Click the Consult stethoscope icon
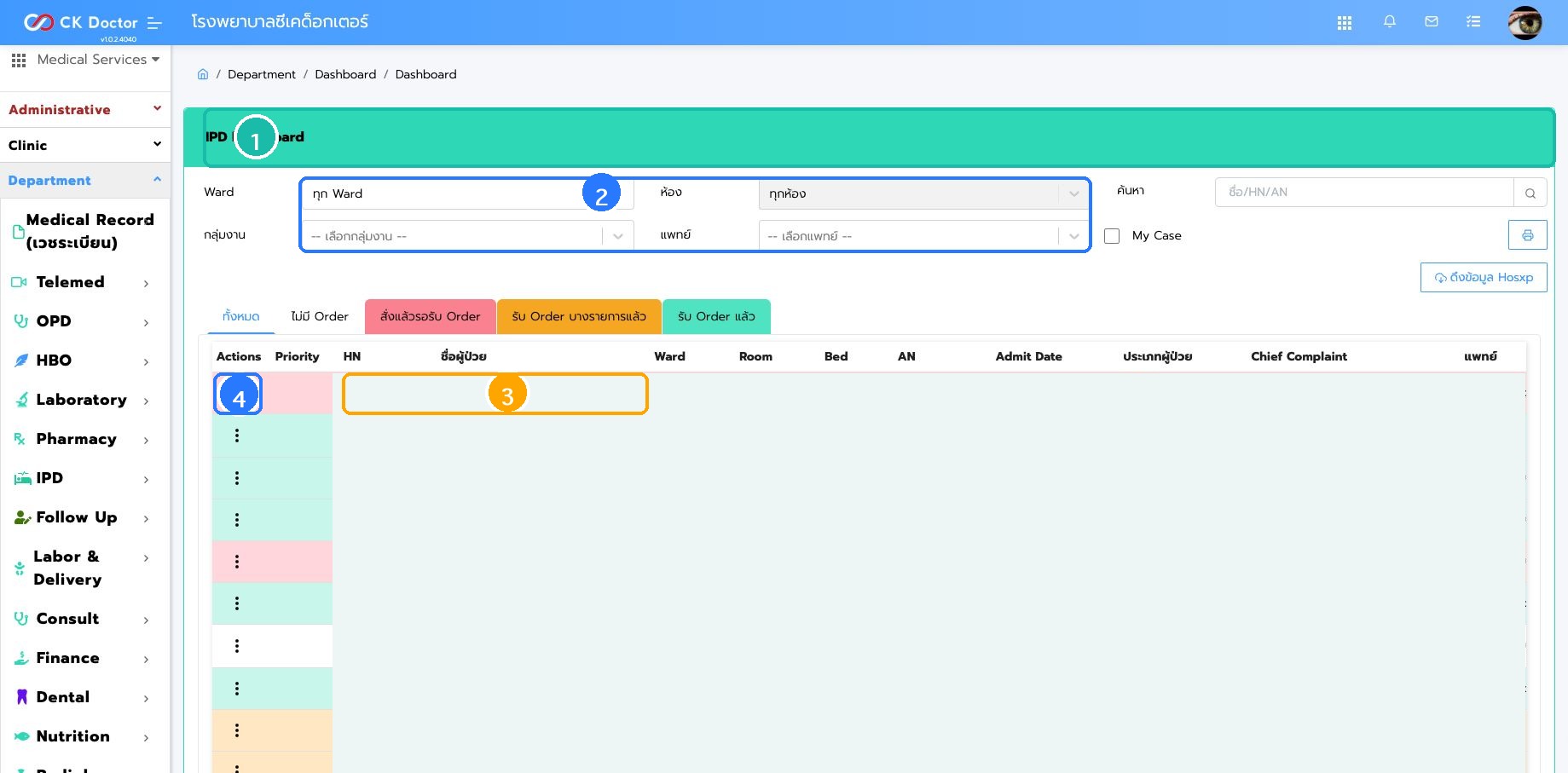 point(20,619)
